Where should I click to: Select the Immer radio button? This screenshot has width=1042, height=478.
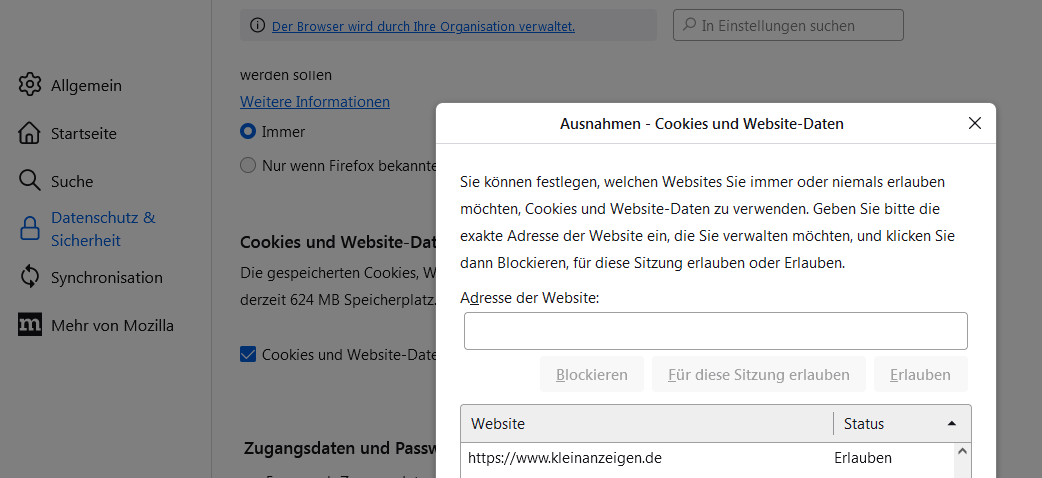tap(248, 131)
